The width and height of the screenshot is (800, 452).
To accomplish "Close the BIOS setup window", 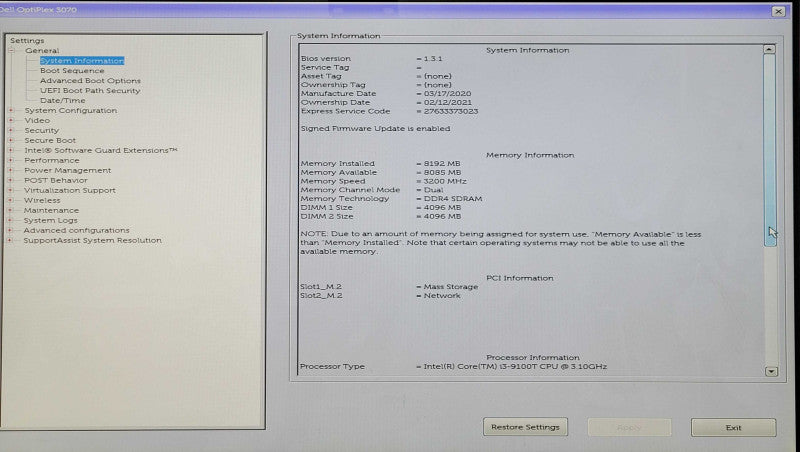I will coord(778,11).
